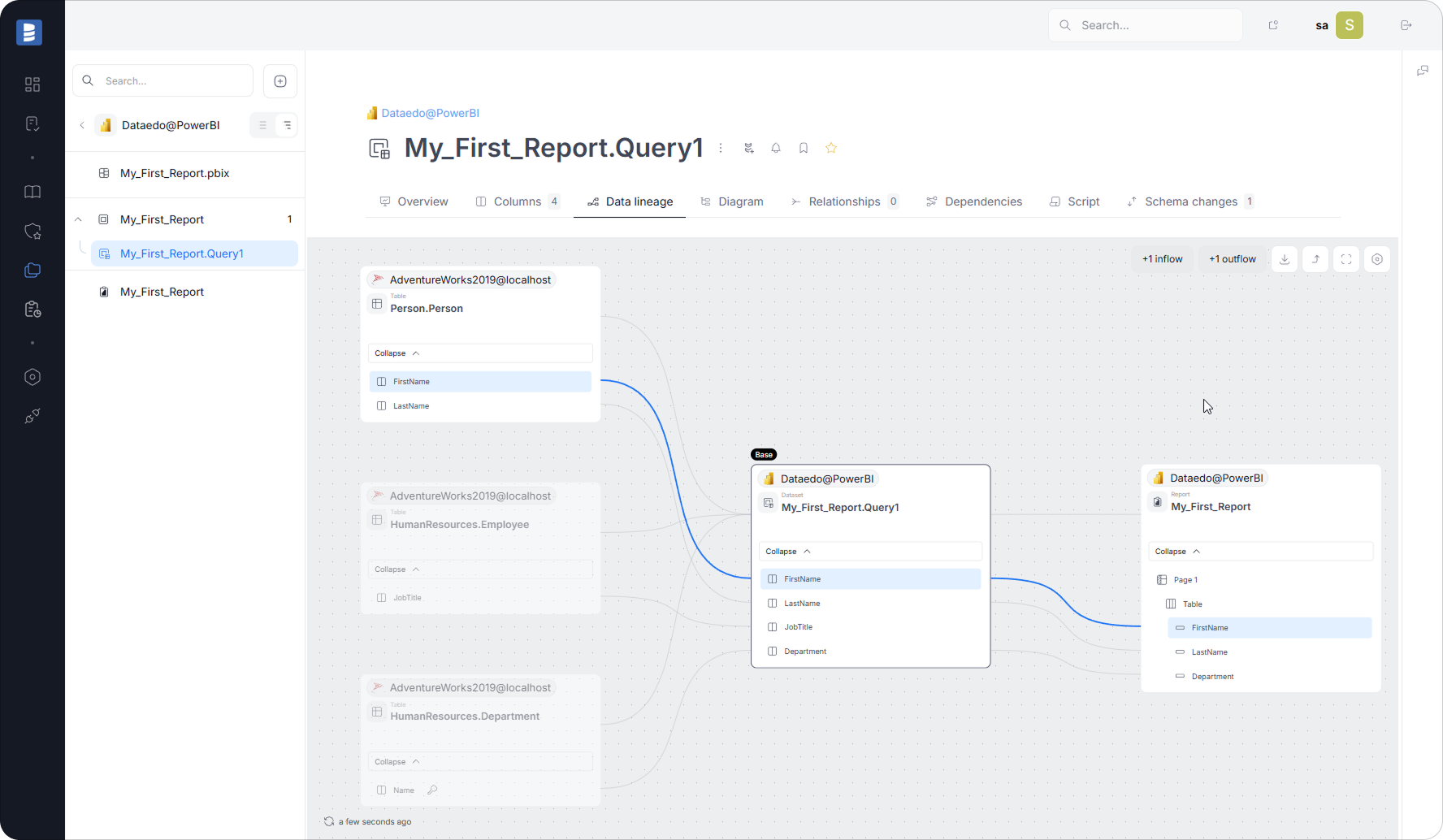The image size is (1443, 840).
Task: Open the settings gear icon in the sidebar
Action: pos(32,376)
